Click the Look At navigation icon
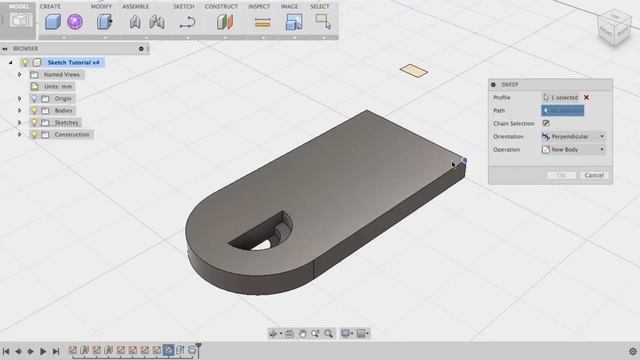 [x=289, y=334]
